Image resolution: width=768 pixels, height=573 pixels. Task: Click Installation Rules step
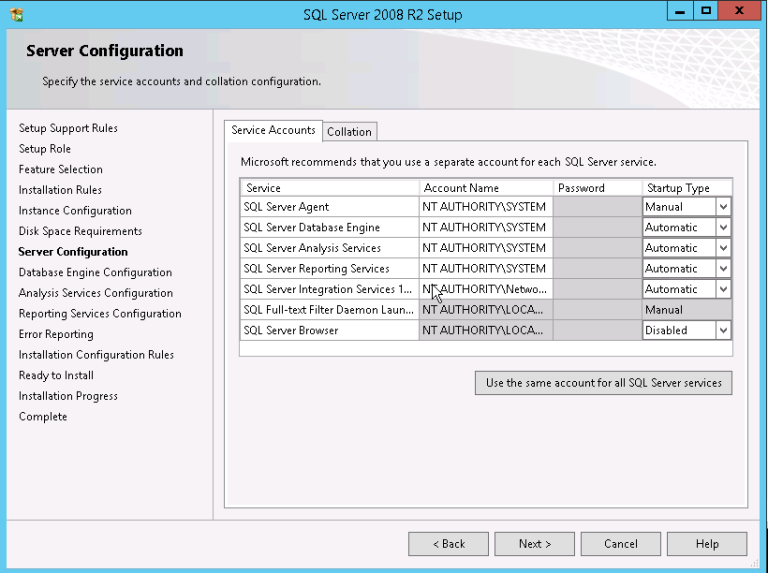[x=60, y=190]
